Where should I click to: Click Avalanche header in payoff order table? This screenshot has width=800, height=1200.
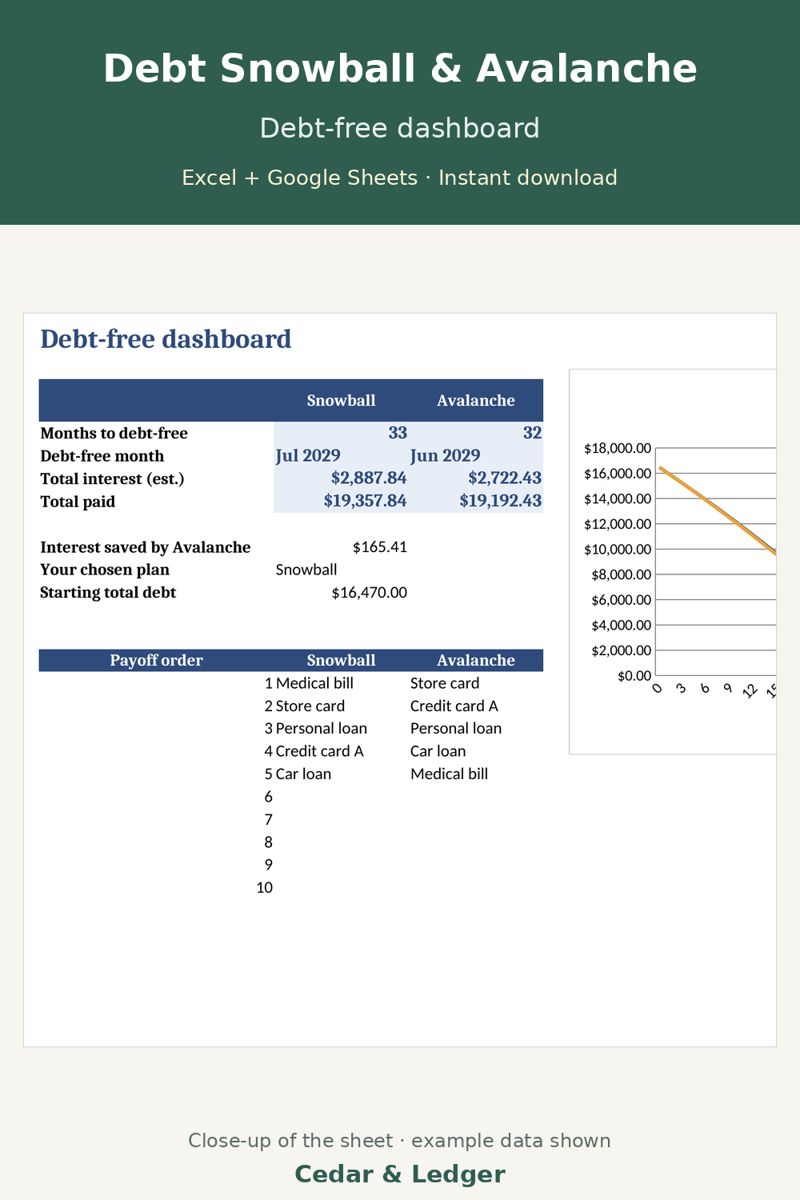476,660
